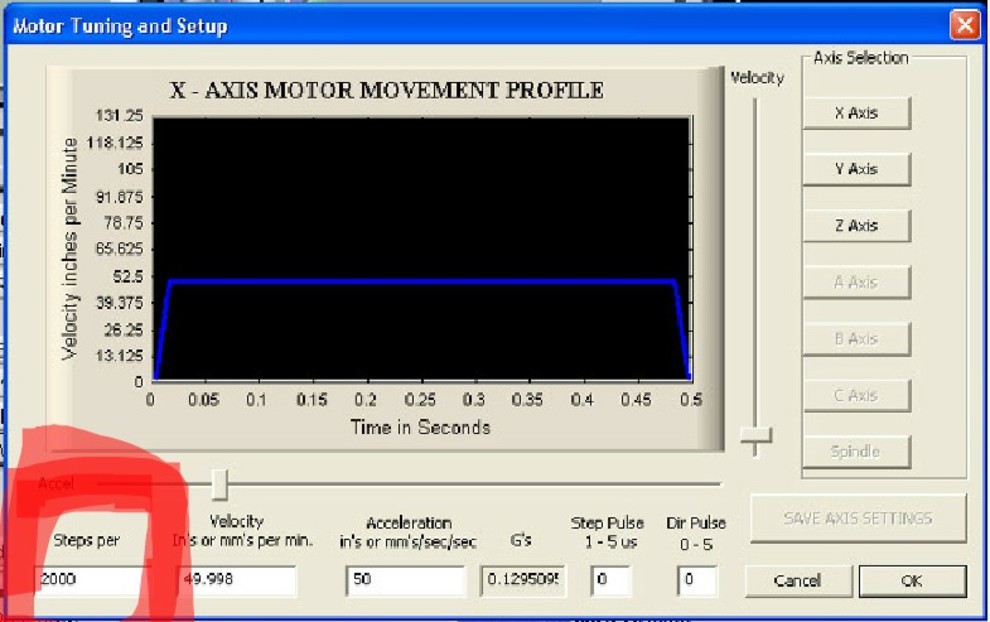
Task: Select the X Axis button
Action: tap(856, 113)
